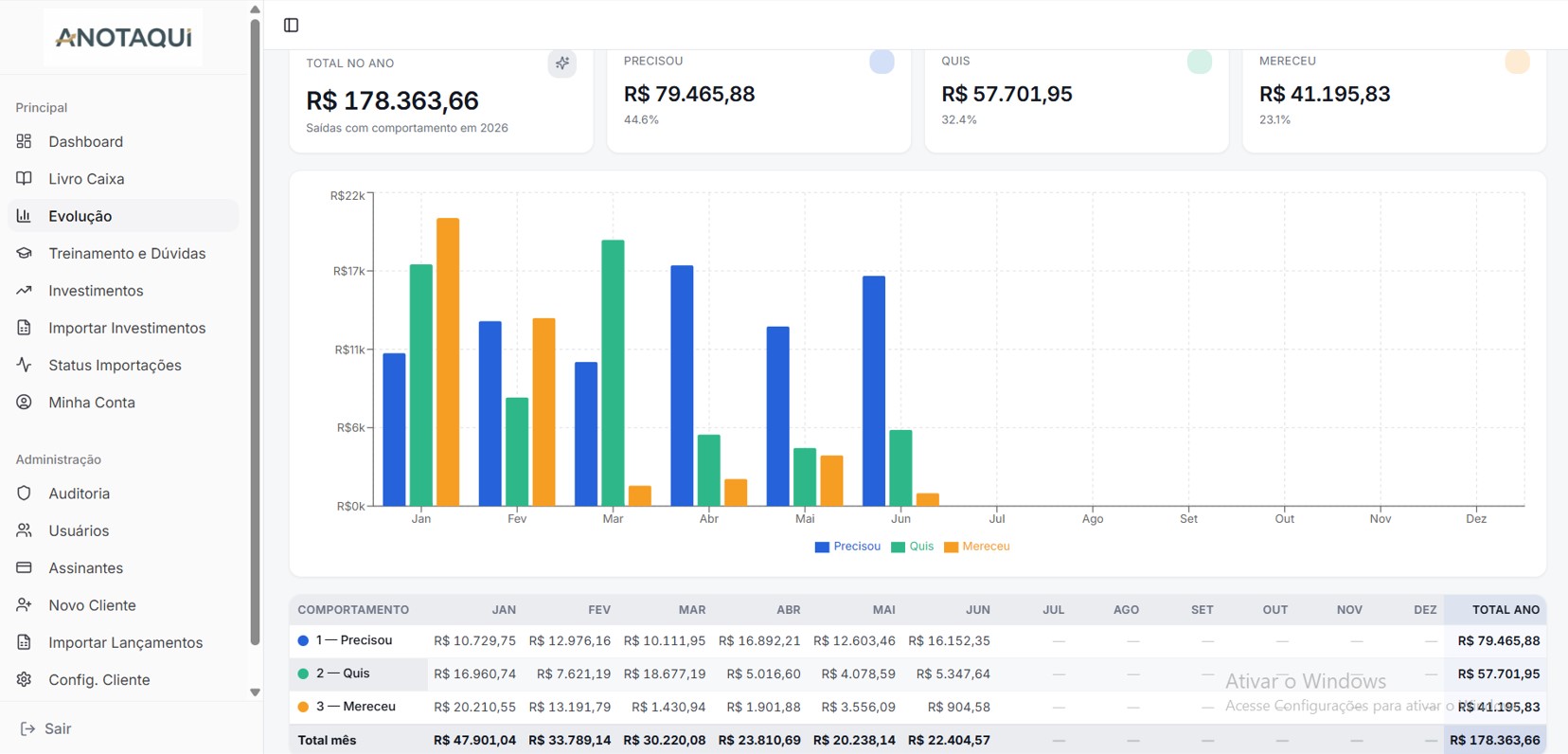
Task: Open Minha Conta menu entry
Action: 123,402
